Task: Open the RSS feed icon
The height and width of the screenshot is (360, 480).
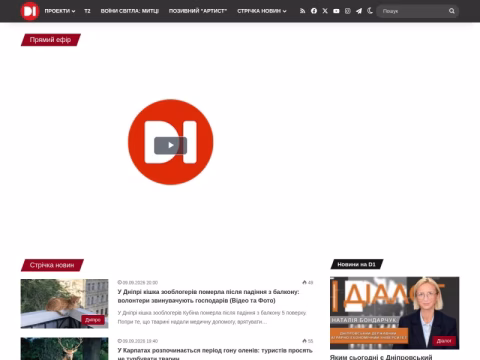Action: click(302, 11)
